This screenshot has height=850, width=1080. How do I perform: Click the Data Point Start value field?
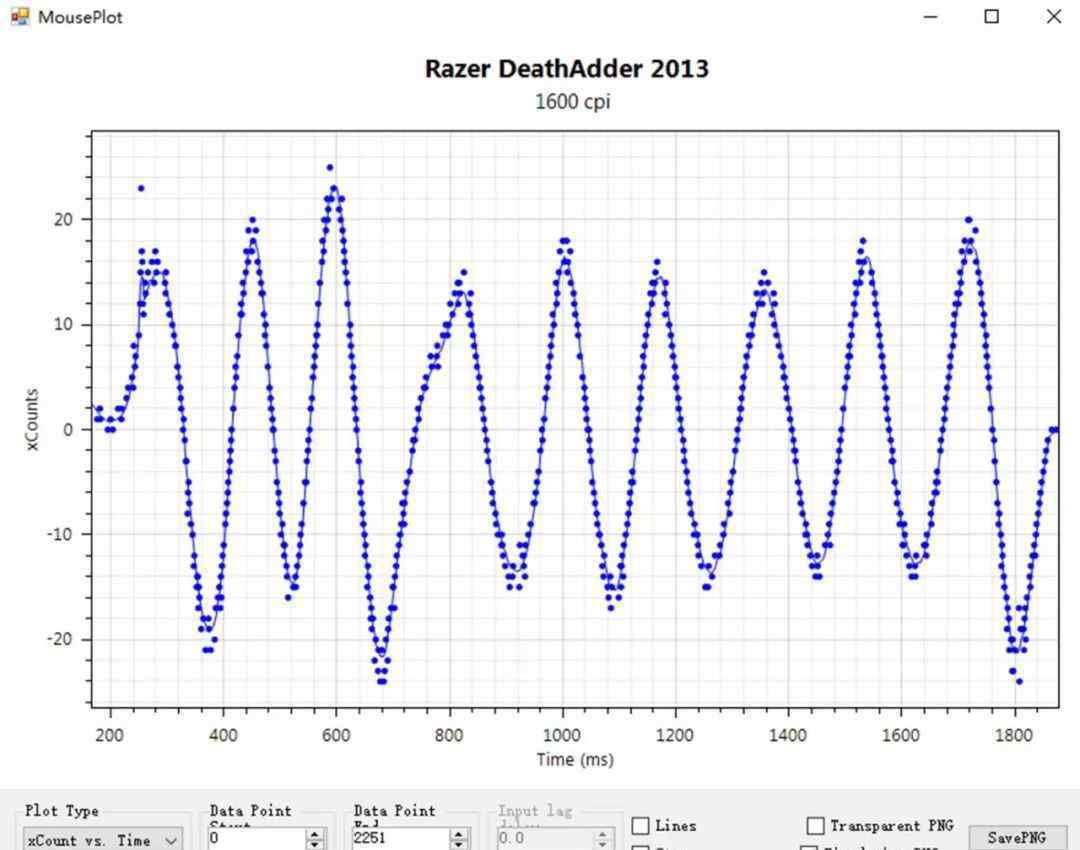point(257,838)
